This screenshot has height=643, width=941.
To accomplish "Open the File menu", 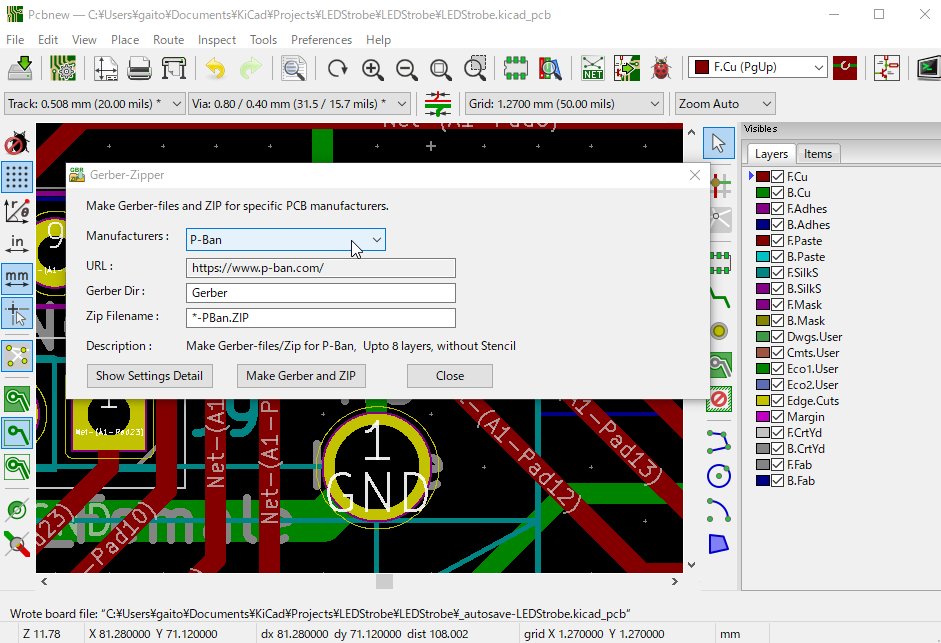I will pos(15,40).
